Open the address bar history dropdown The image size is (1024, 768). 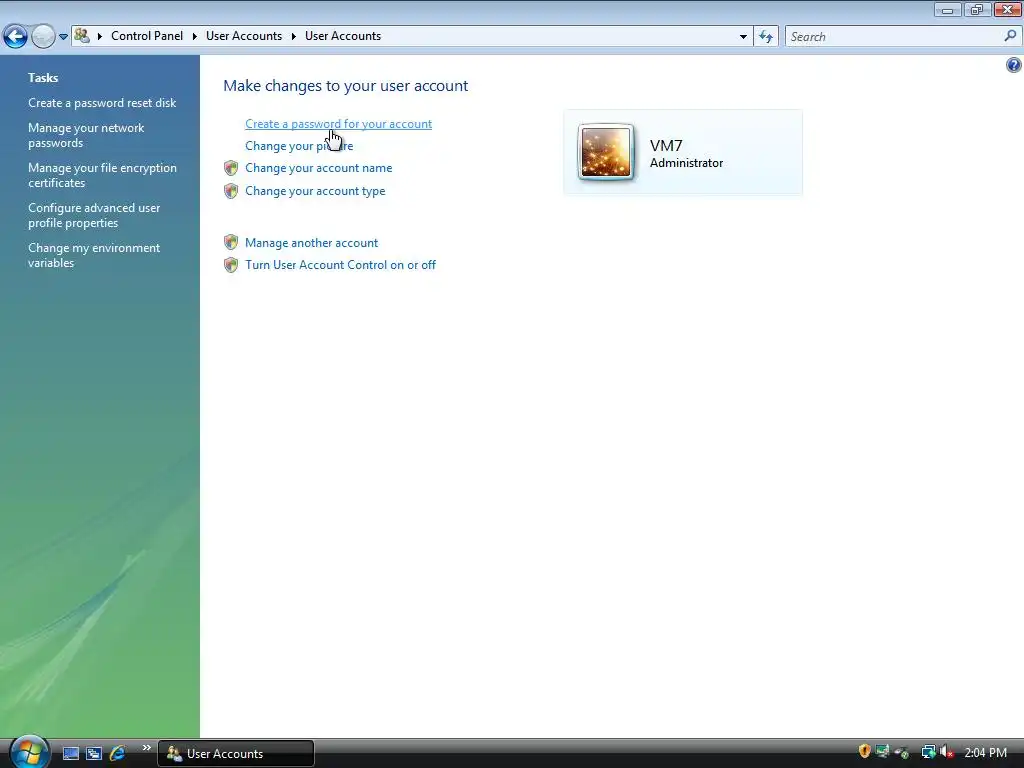tap(743, 37)
